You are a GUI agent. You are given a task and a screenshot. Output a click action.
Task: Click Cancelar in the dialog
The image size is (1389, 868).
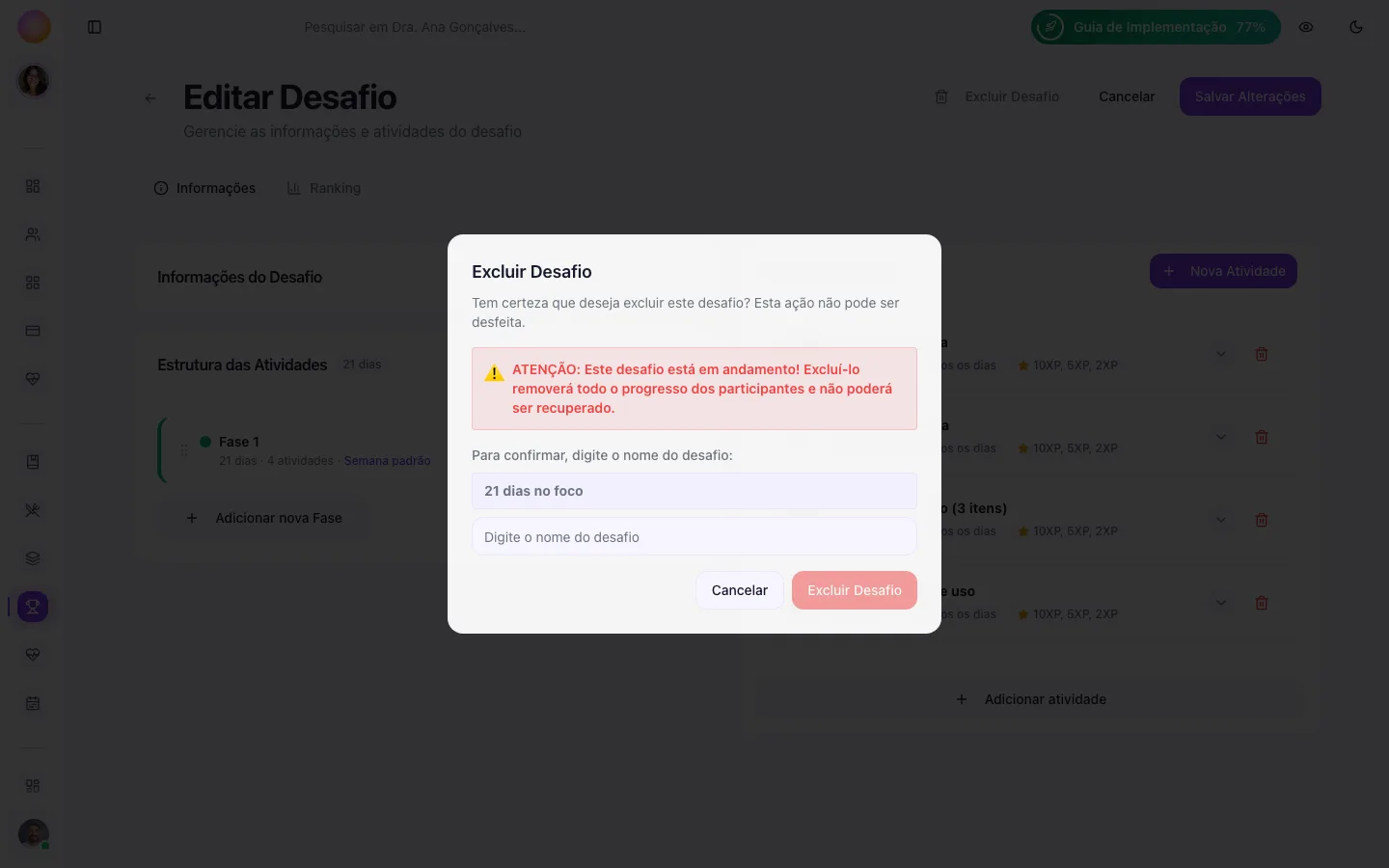click(740, 590)
